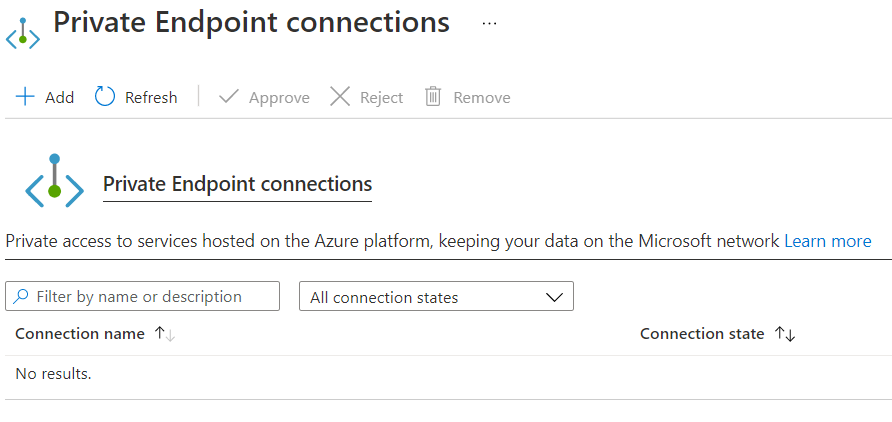Open the more options ellipsis menu
Screen dimensions: 892x422
point(489,23)
